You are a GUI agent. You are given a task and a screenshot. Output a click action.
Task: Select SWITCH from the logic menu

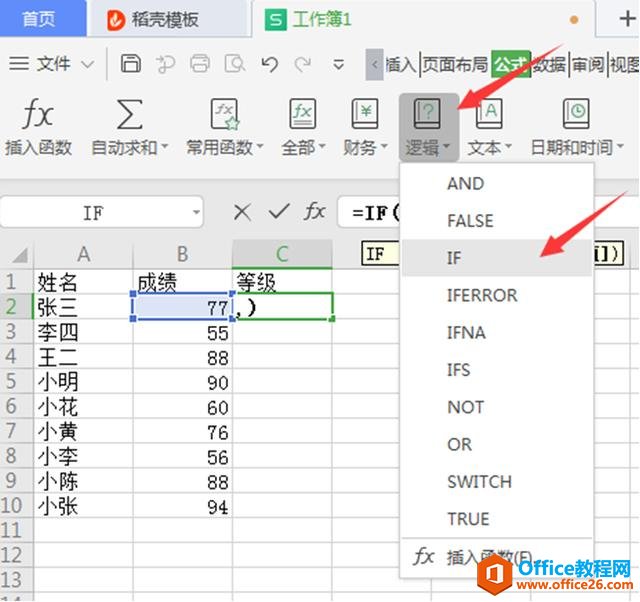(497, 482)
